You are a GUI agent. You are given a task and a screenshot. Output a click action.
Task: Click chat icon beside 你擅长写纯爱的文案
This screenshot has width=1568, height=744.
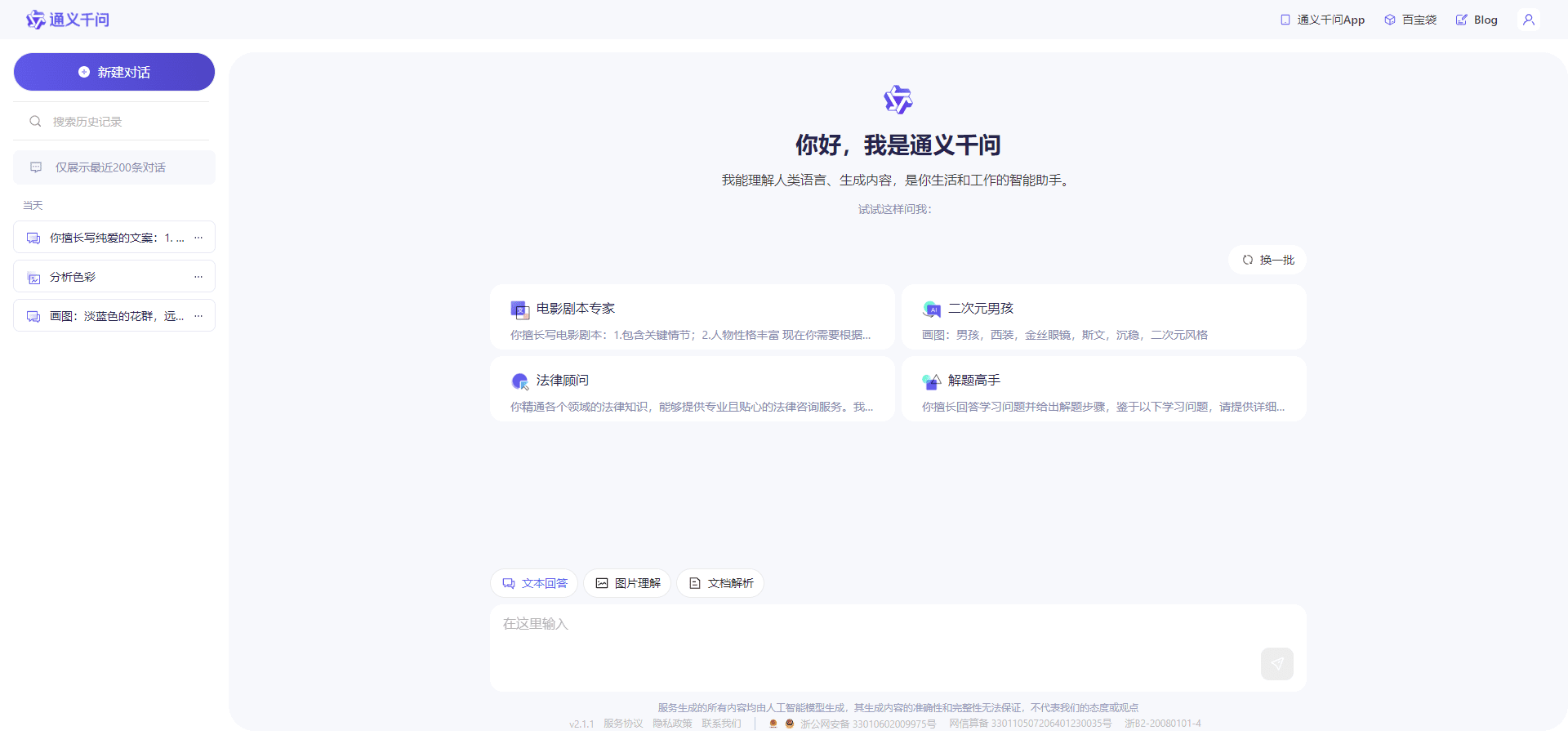(33, 238)
